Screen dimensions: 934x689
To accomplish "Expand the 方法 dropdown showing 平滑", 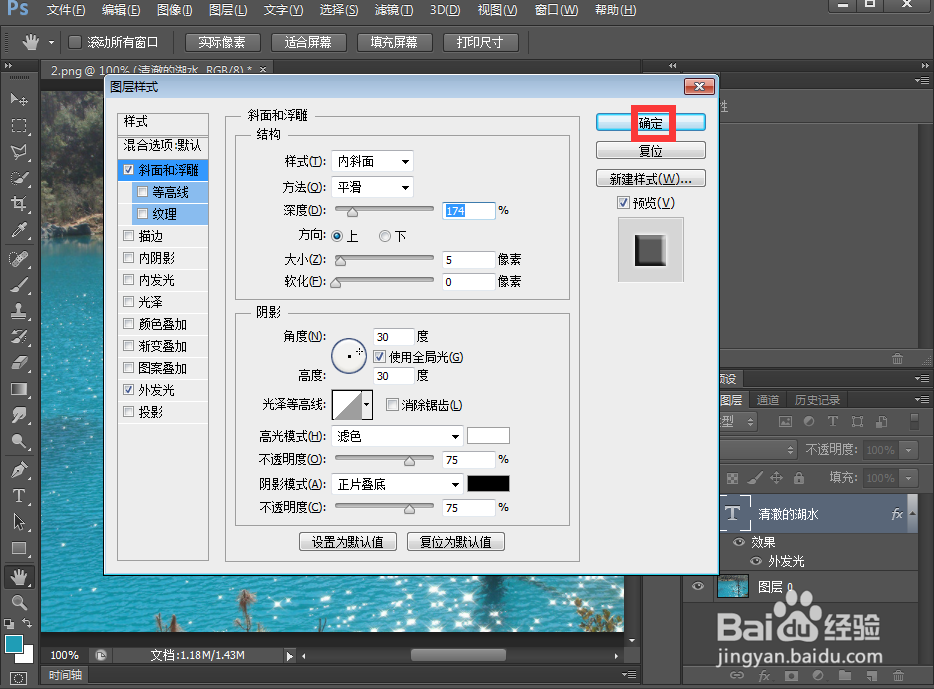I will point(372,186).
